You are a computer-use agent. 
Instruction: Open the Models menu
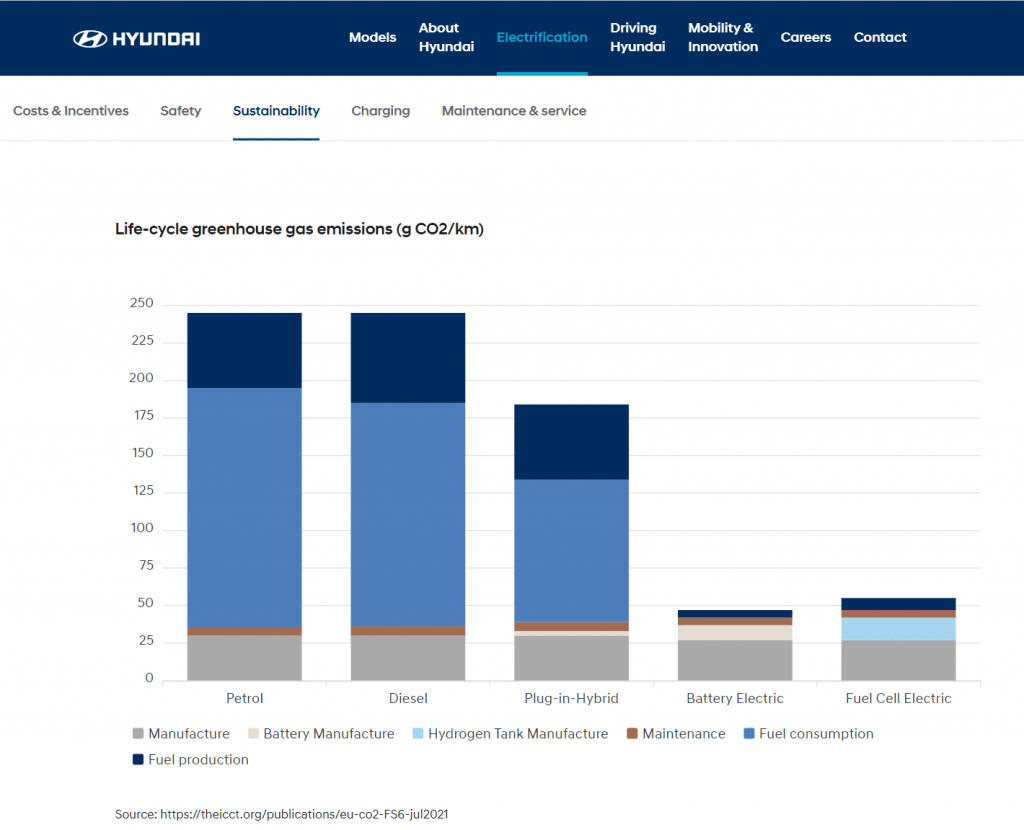(372, 38)
